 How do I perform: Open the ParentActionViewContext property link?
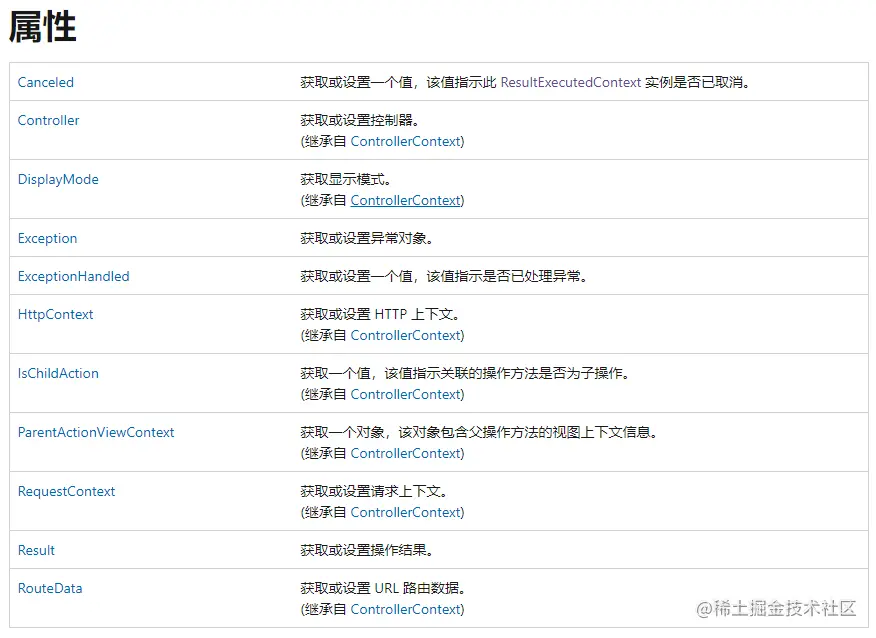coord(96,432)
